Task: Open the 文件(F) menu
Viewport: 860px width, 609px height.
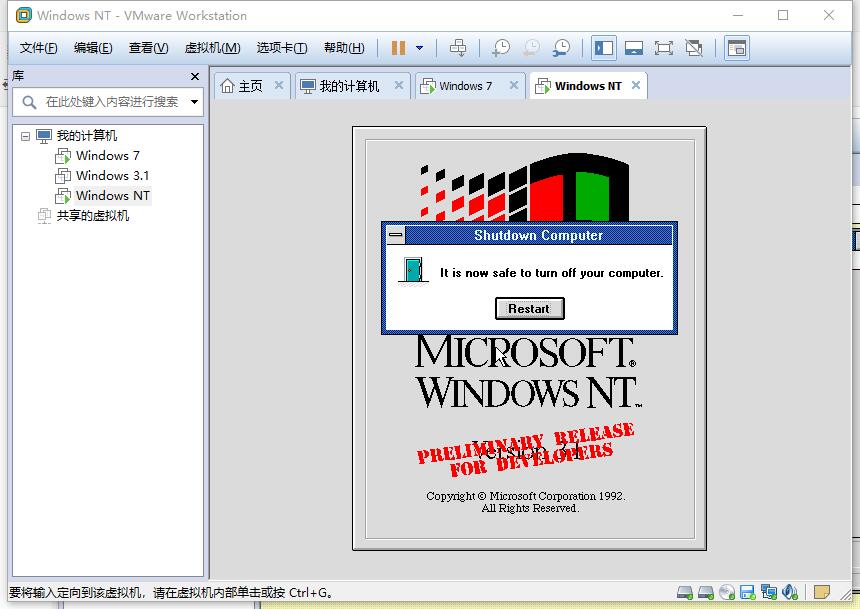Action: tap(38, 48)
